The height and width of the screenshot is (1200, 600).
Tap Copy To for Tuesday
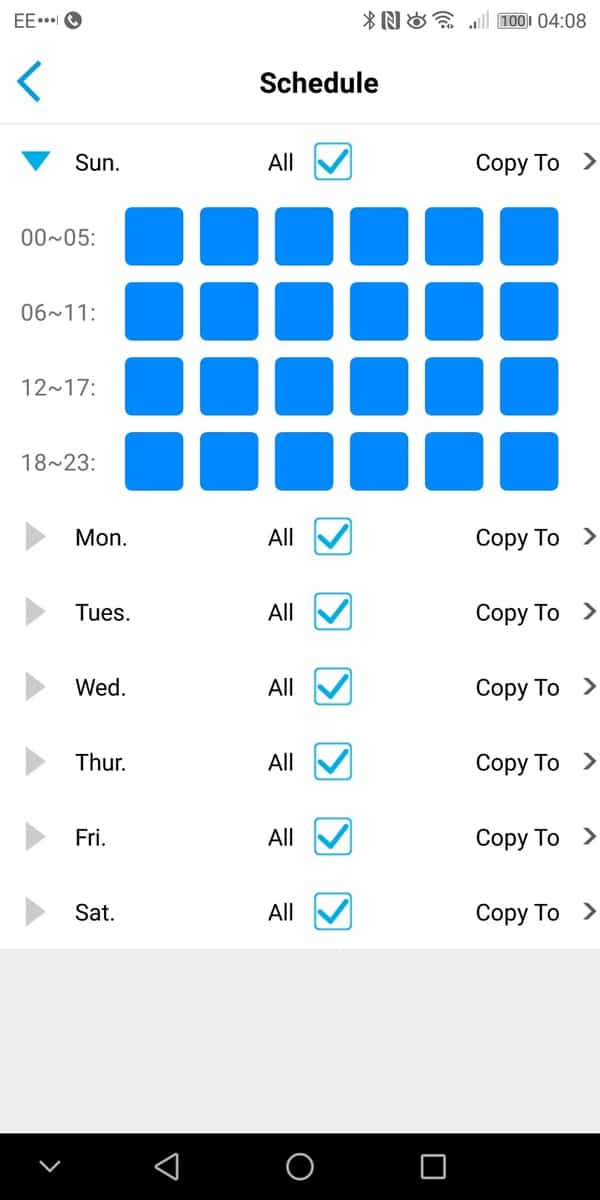click(518, 612)
